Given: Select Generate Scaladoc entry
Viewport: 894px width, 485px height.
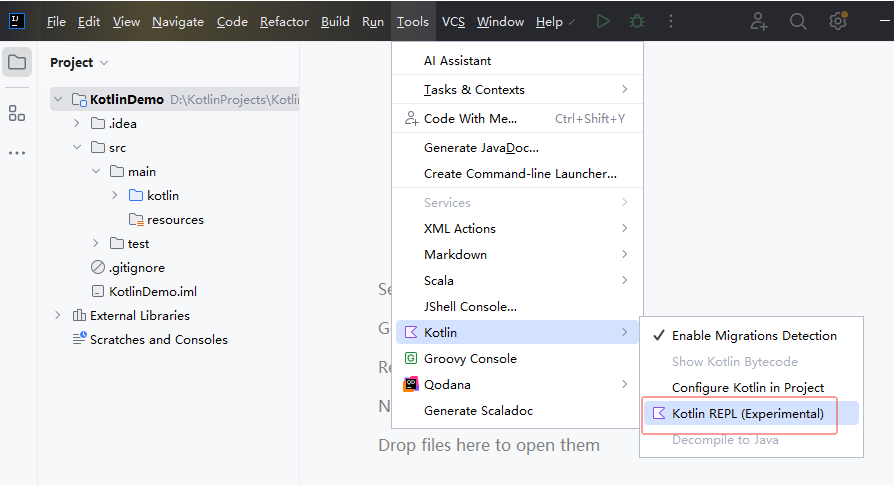Looking at the screenshot, I should click(517, 410).
